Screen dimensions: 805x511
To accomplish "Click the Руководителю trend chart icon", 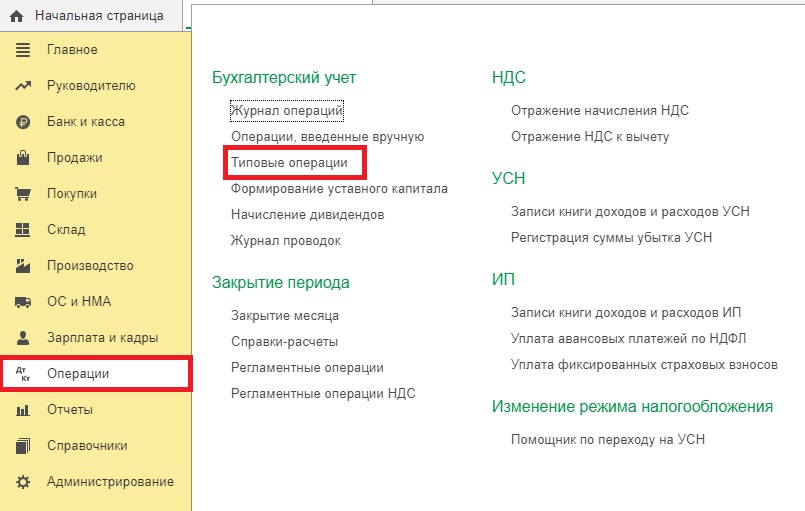I will (23, 86).
